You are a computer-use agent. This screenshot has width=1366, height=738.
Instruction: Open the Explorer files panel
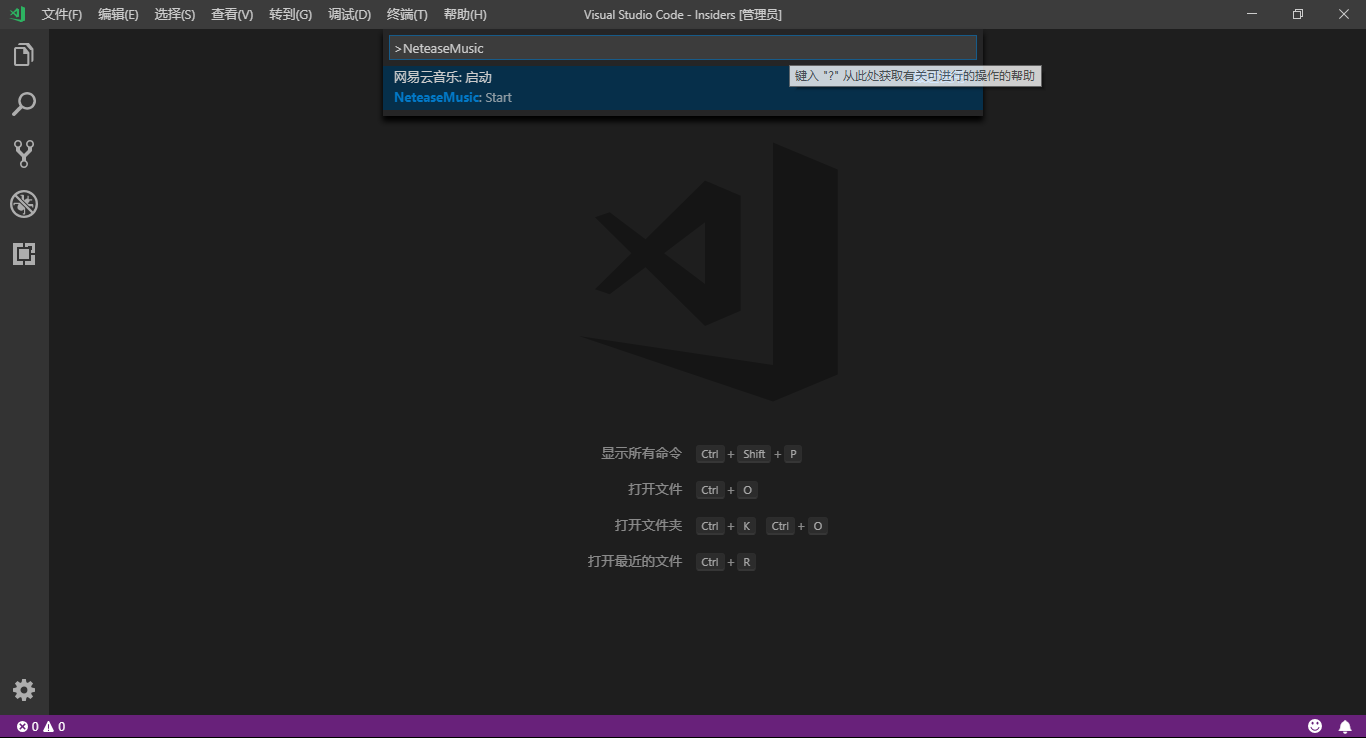pyautogui.click(x=24, y=54)
